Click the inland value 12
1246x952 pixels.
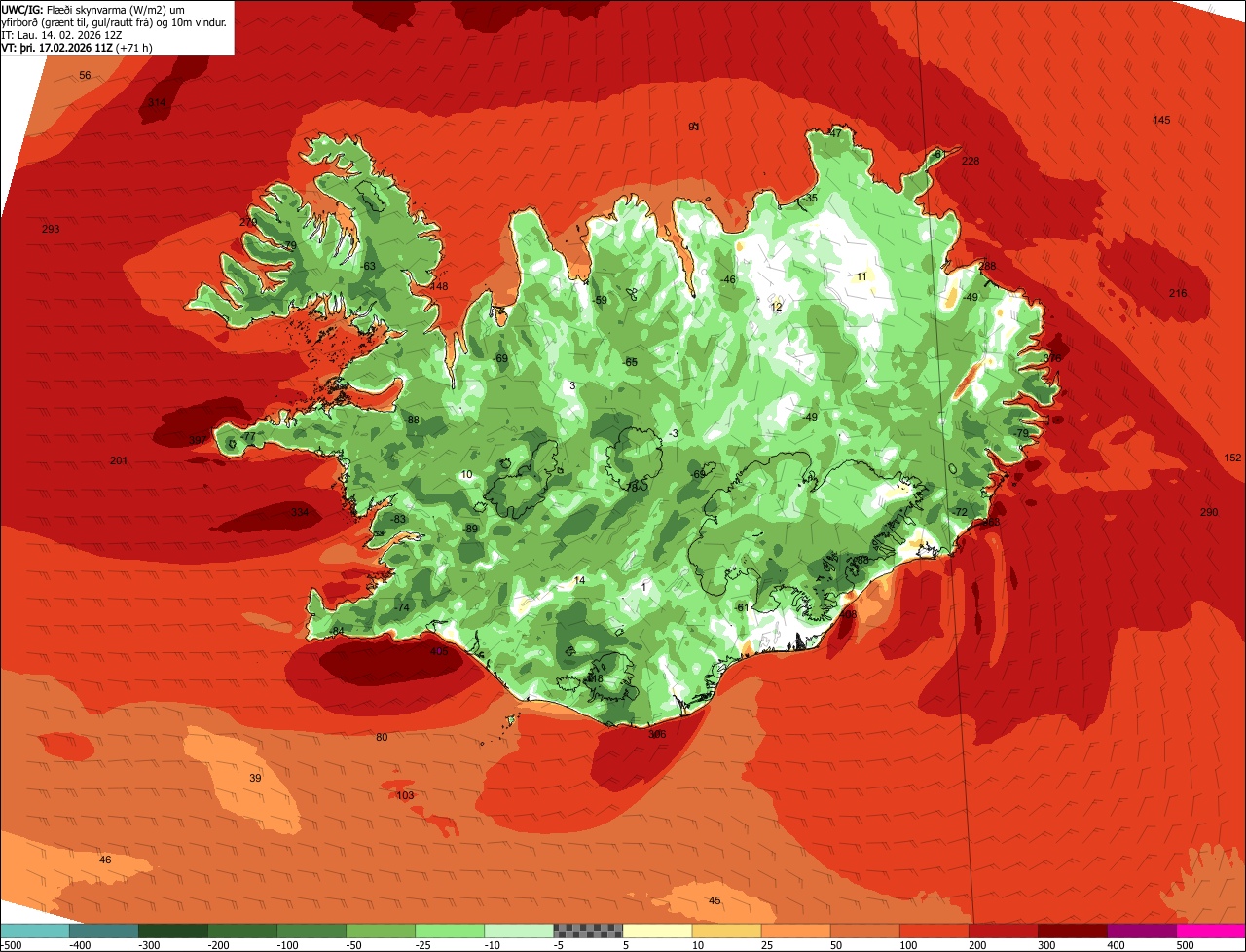(776, 307)
